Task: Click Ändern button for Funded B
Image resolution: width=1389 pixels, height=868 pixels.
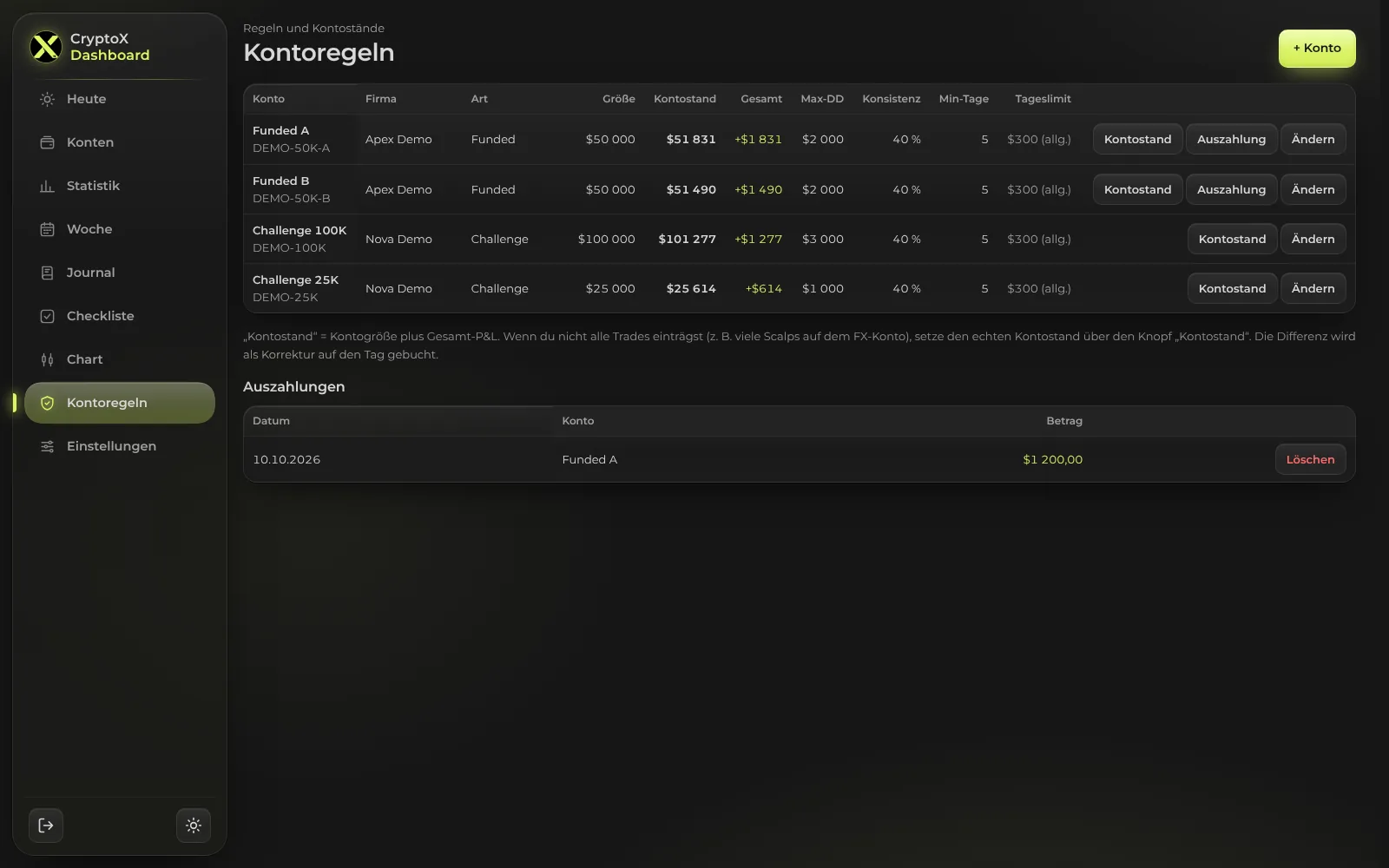Action: click(x=1313, y=189)
